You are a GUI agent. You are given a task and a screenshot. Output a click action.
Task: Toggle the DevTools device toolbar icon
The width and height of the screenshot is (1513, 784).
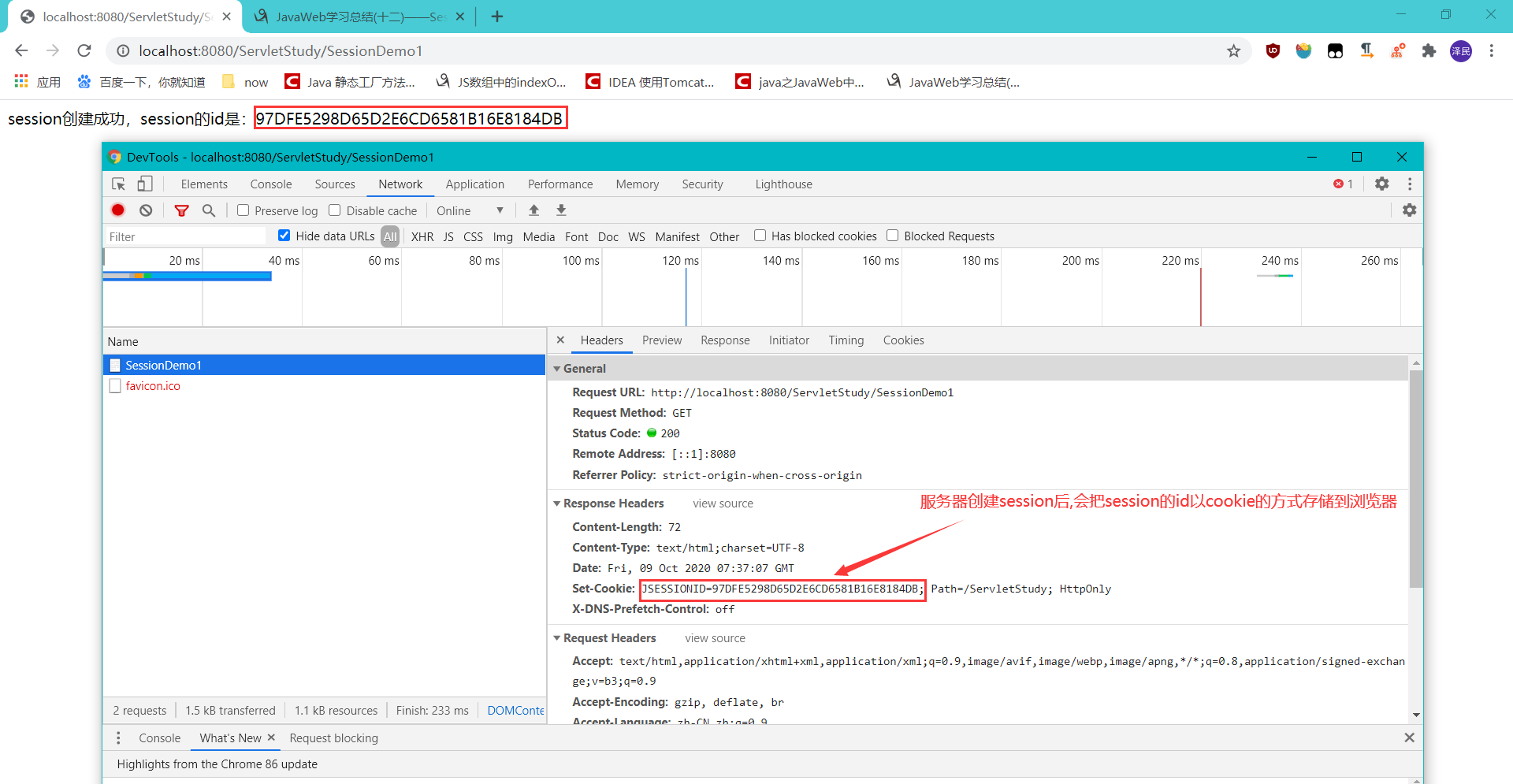pos(144,184)
